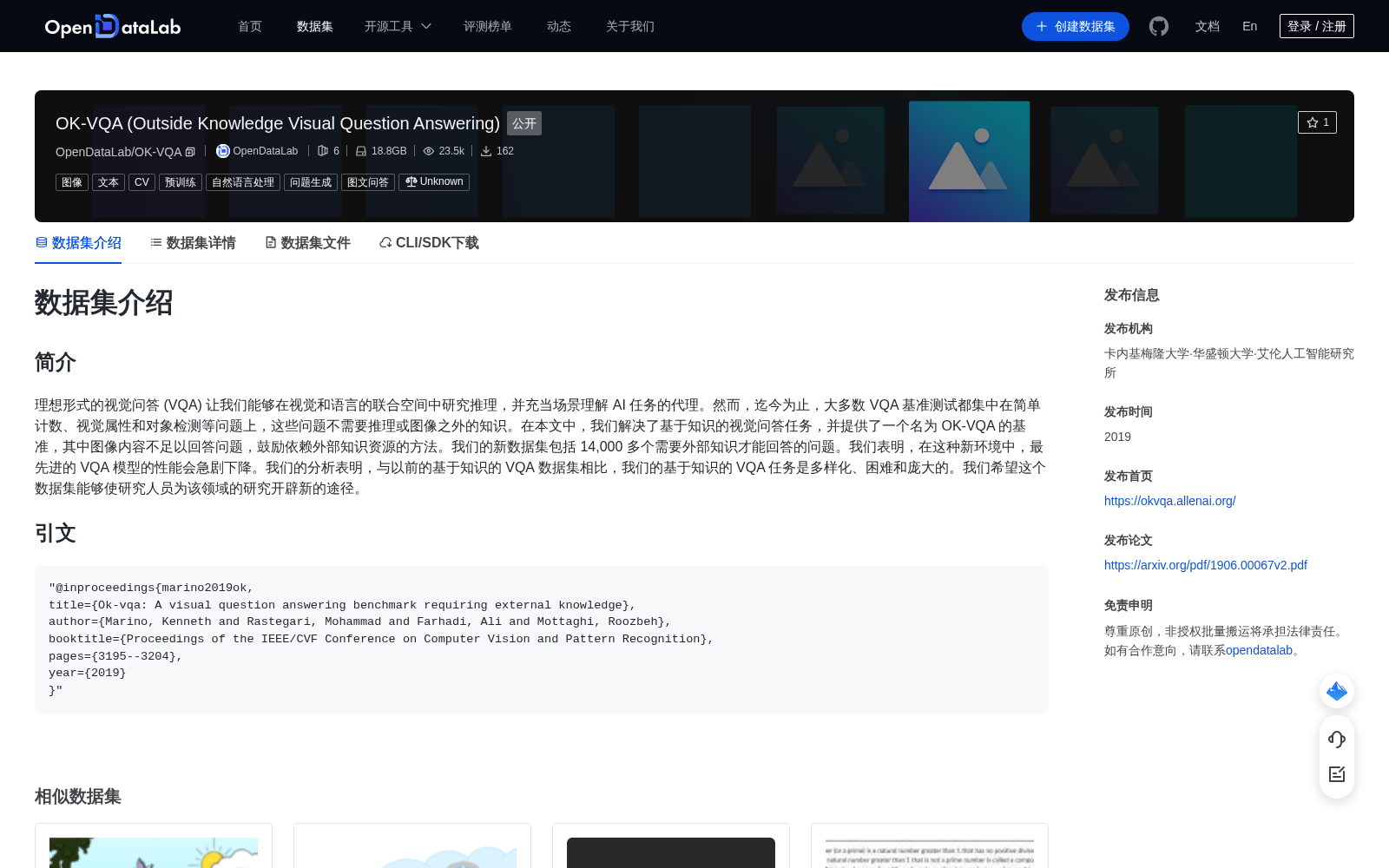
Task: Open the OpenDataLab logo home link
Action: click(x=113, y=26)
